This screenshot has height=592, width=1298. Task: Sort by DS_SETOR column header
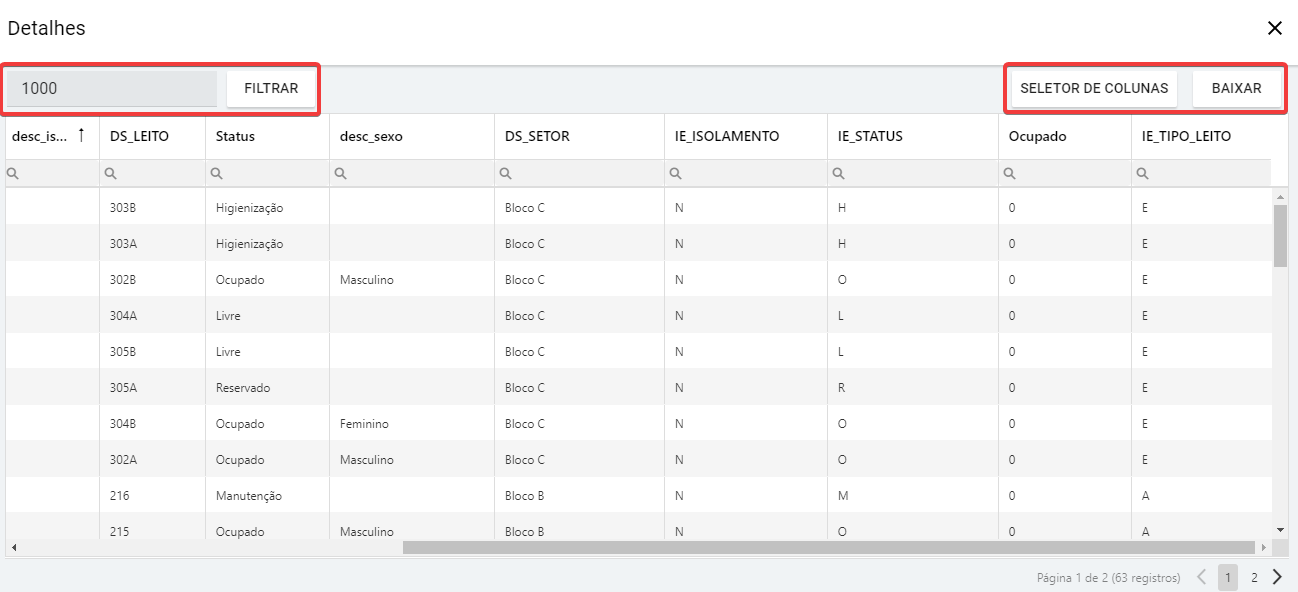(579, 136)
